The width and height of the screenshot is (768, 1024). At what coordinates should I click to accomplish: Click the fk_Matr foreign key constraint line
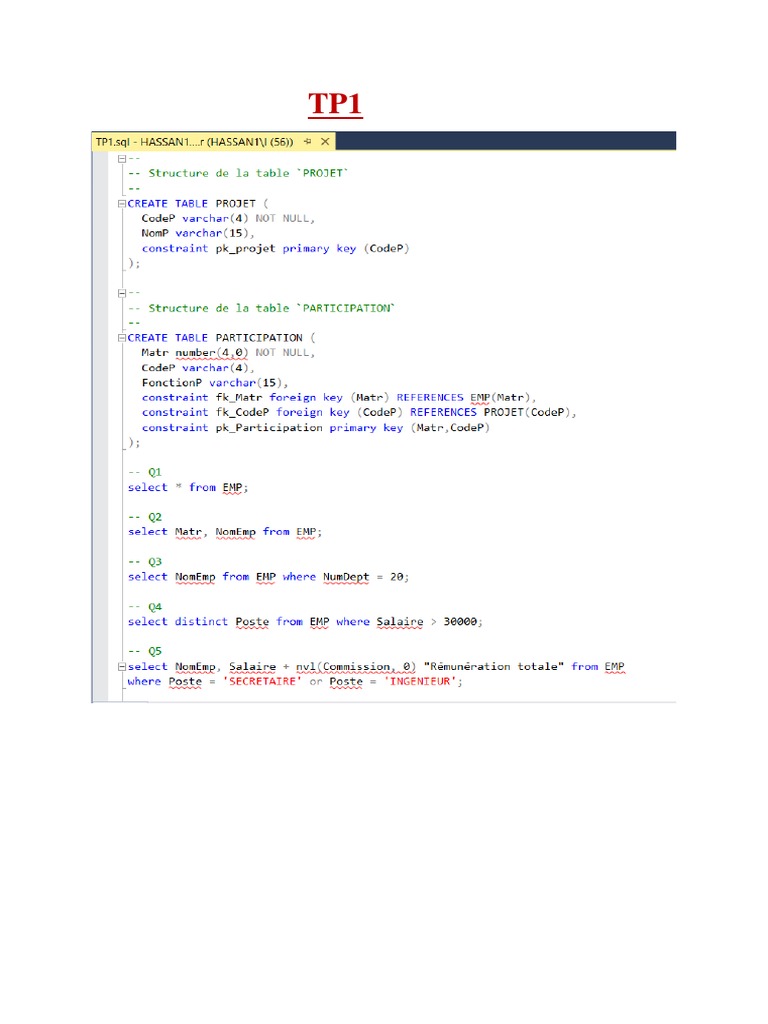(339, 398)
